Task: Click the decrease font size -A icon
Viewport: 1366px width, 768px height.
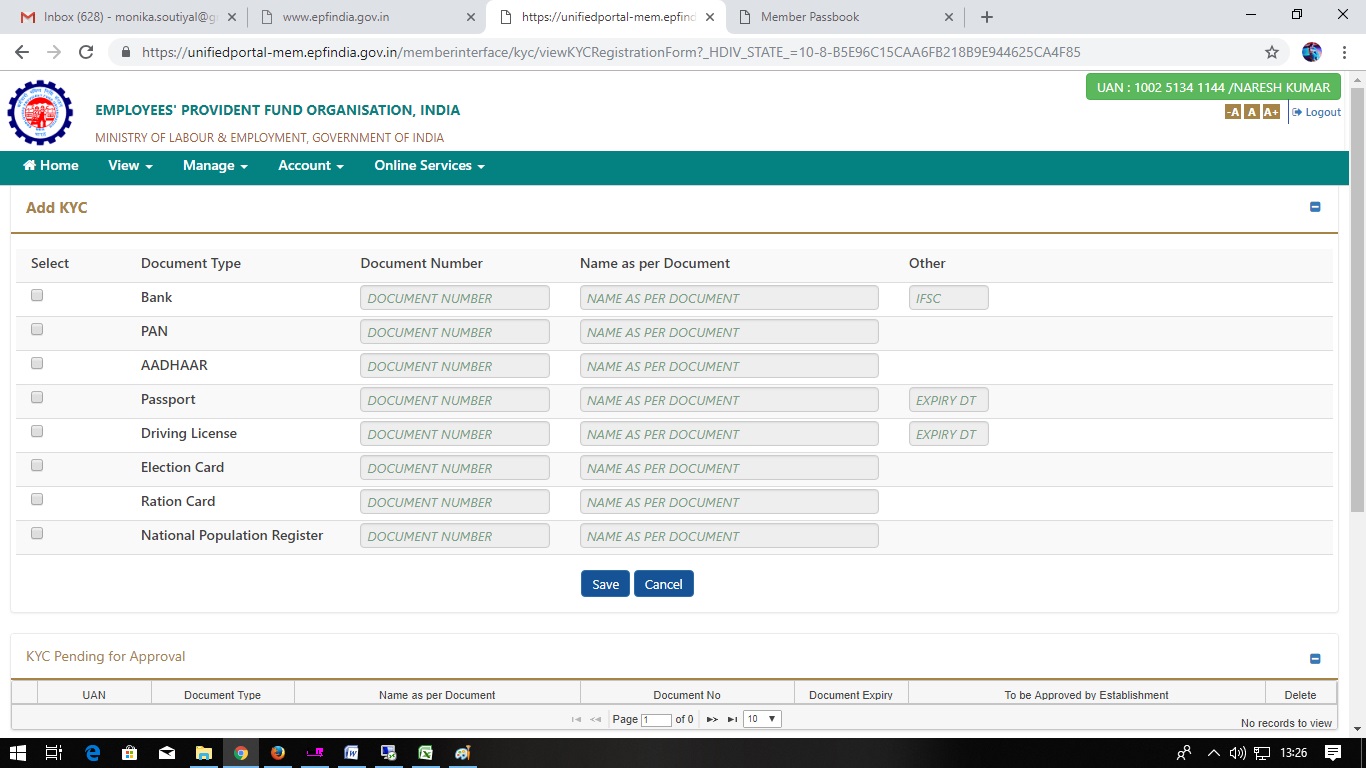Action: tap(1233, 112)
